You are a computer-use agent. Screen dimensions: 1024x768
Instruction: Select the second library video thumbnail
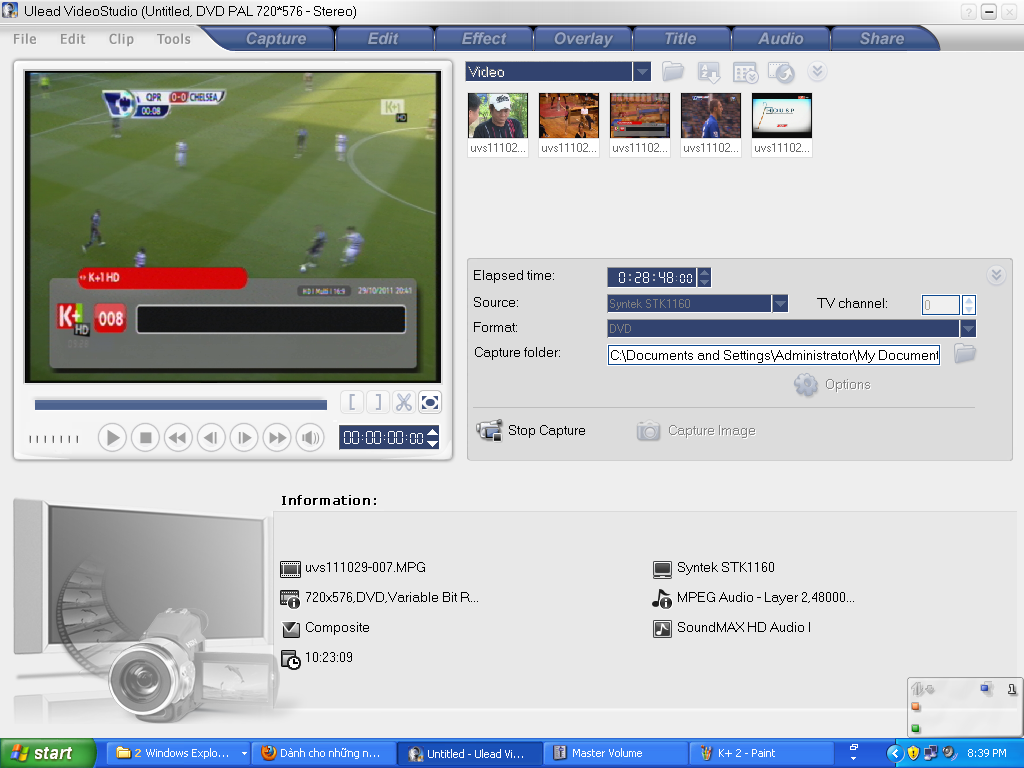pos(569,115)
